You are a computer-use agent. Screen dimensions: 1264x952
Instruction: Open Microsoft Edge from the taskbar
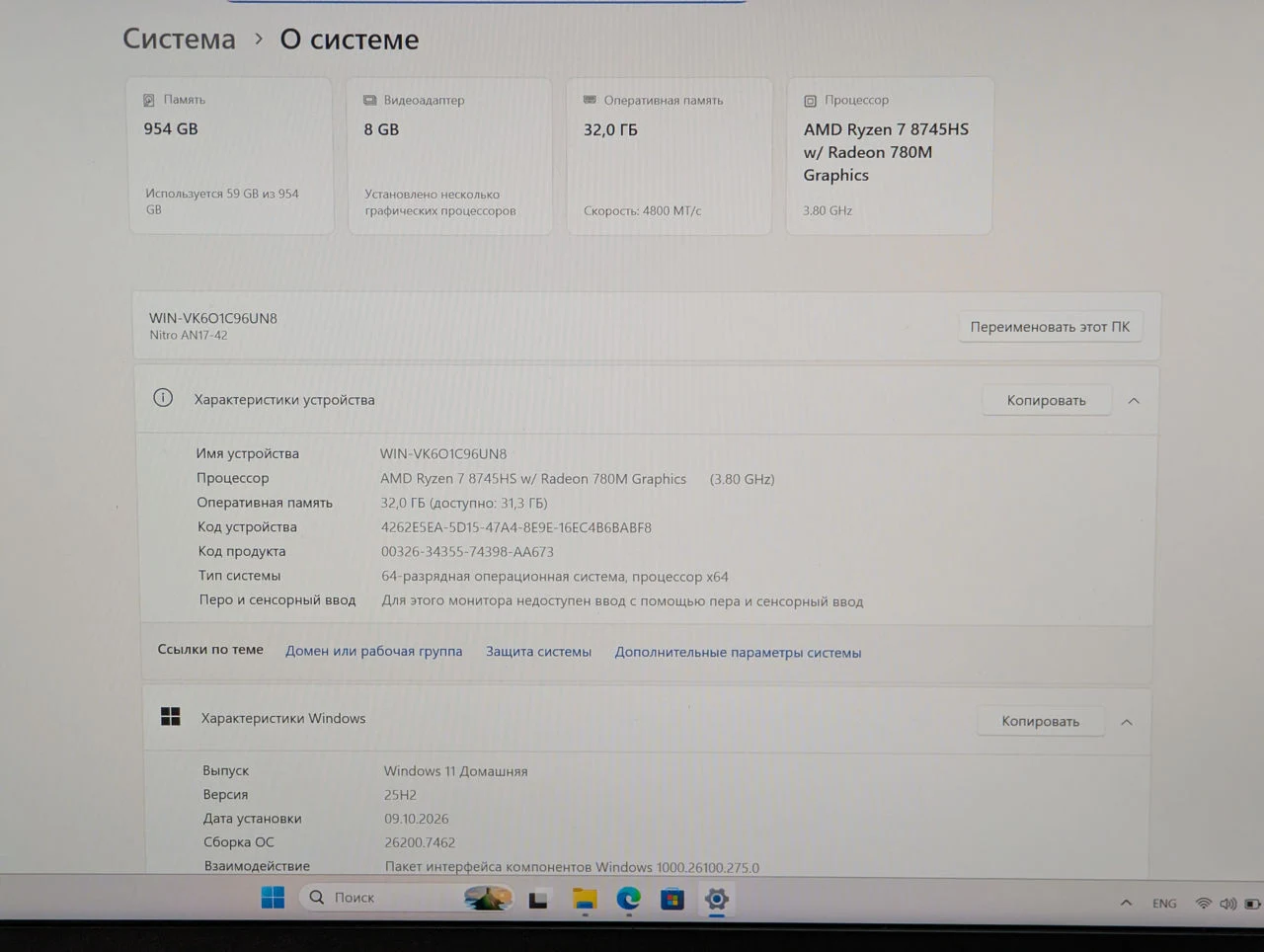629,899
